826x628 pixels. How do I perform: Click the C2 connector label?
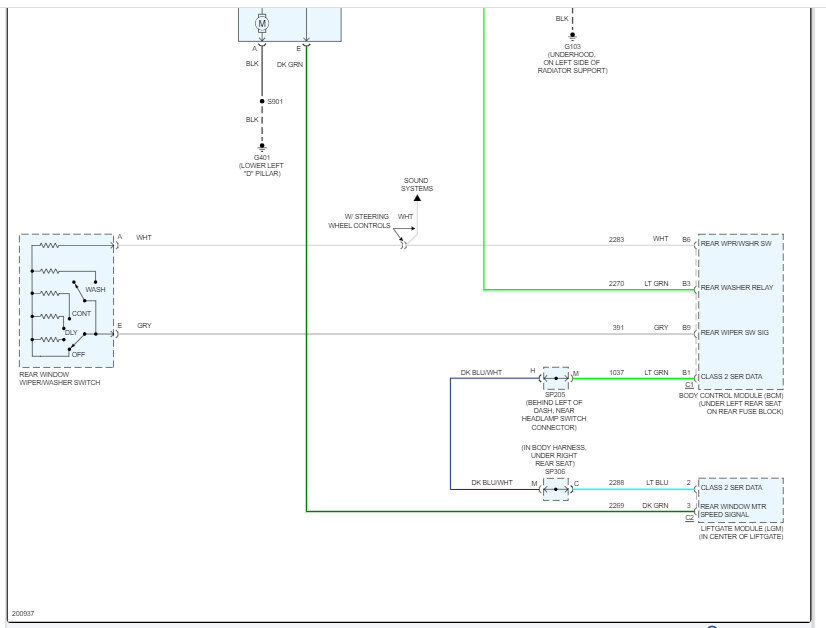pos(689,518)
